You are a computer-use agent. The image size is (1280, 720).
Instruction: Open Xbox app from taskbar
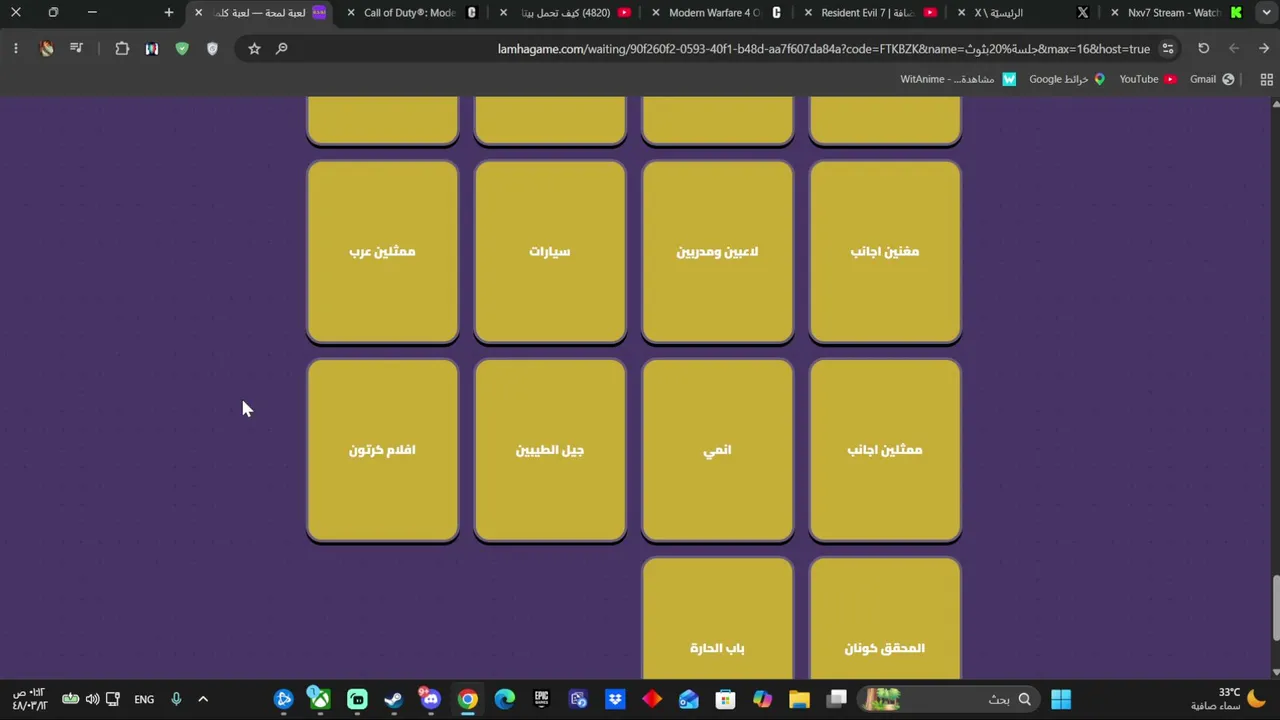[320, 699]
